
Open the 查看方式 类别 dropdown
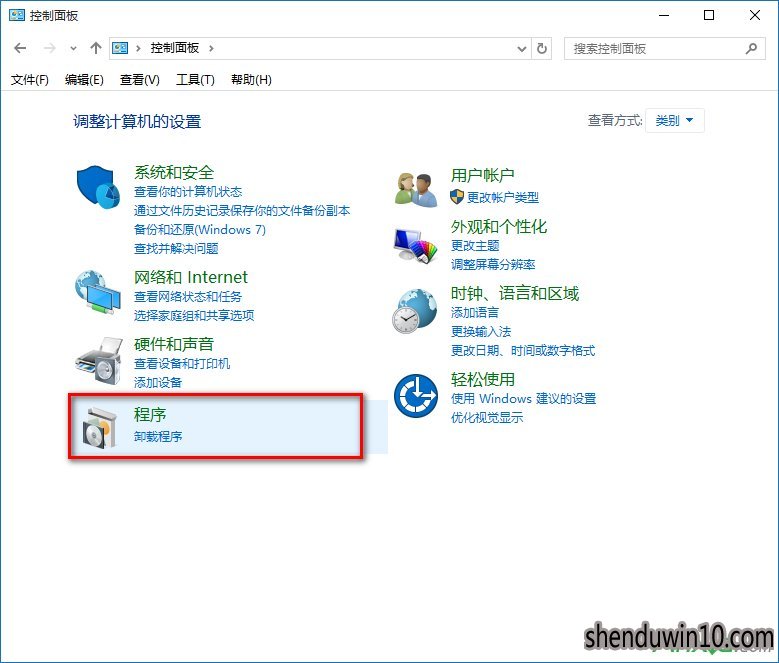(674, 120)
